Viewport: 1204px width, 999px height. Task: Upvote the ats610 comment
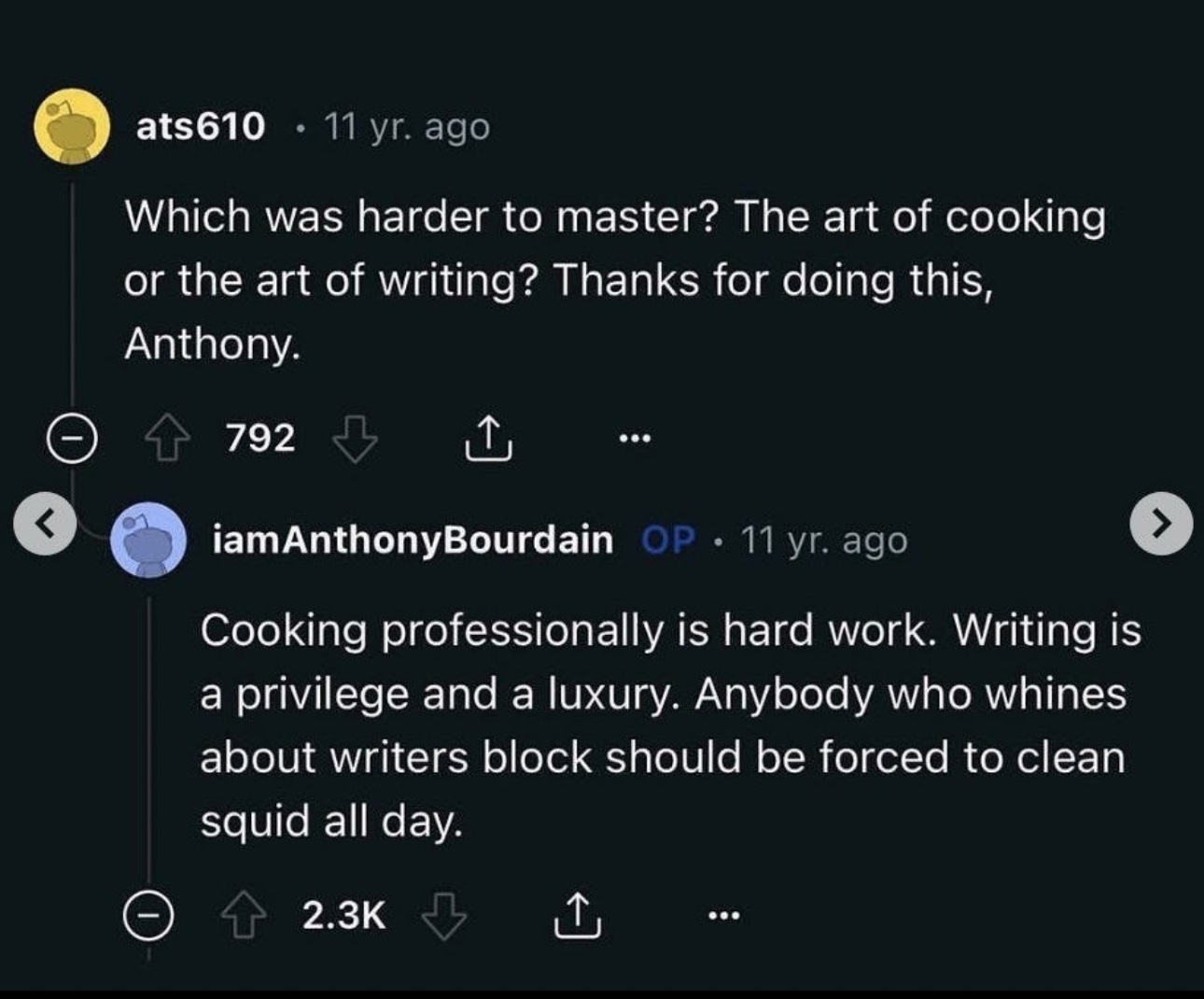pos(167,439)
